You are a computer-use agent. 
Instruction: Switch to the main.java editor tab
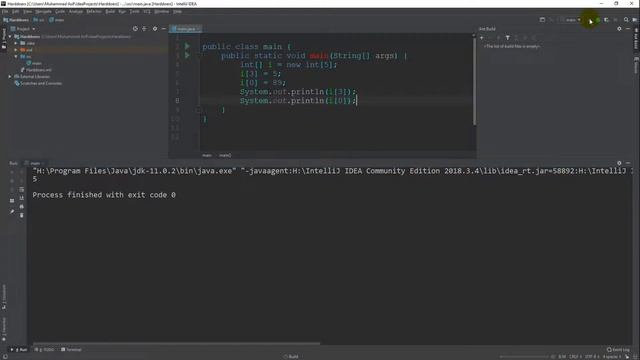[x=186, y=29]
